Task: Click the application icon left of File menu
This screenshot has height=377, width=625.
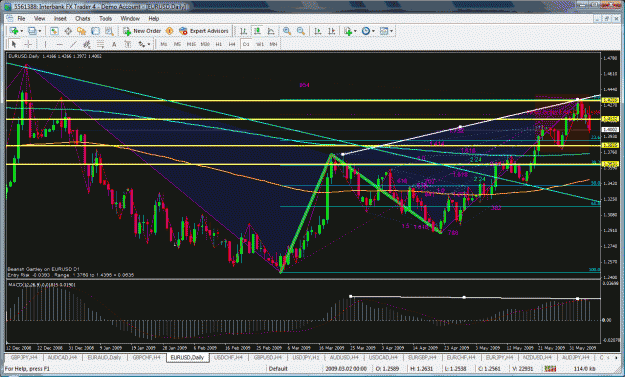Action: (x=10, y=18)
